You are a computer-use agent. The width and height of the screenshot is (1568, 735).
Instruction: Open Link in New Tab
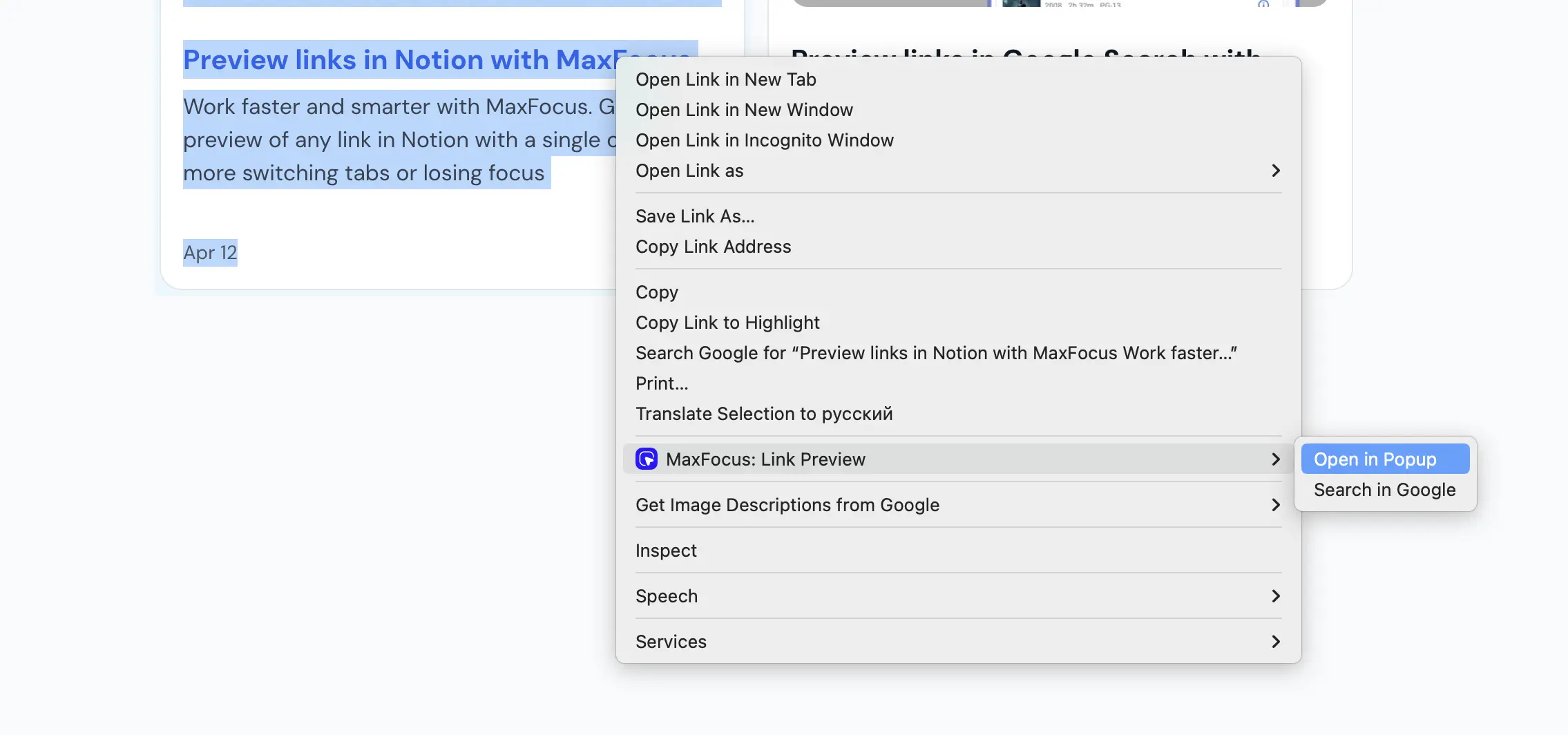[958, 79]
